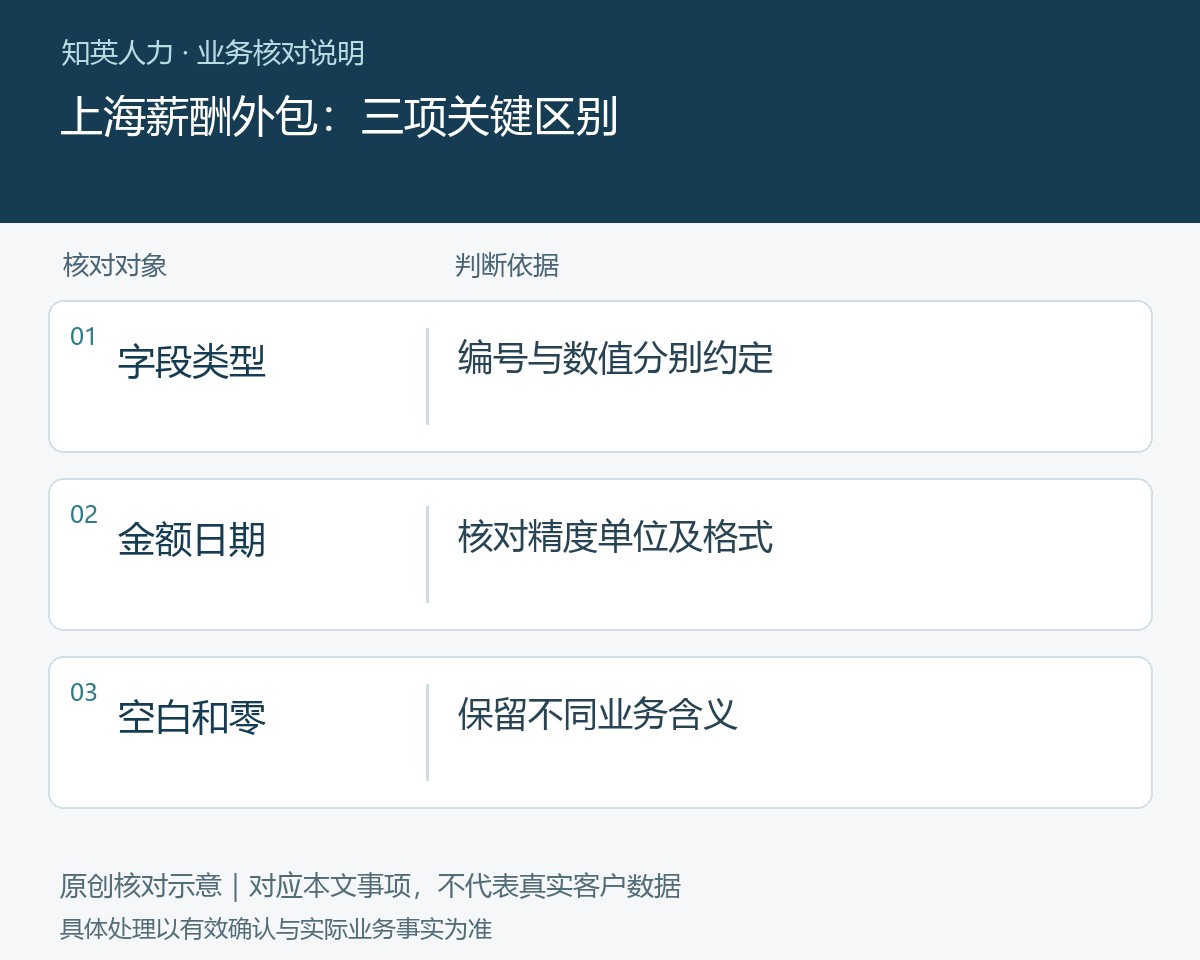
Task: Click the text 保留不同业务含义
Action: [x=598, y=713]
